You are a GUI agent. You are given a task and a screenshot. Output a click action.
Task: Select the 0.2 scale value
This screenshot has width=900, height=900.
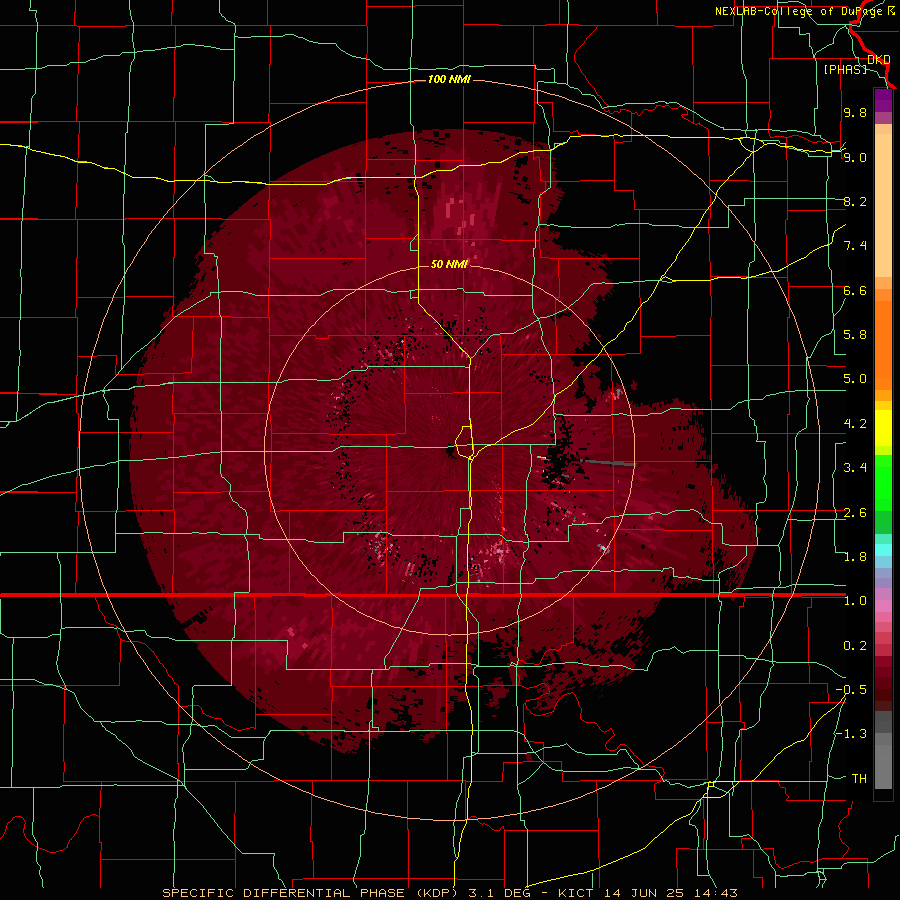(855, 646)
